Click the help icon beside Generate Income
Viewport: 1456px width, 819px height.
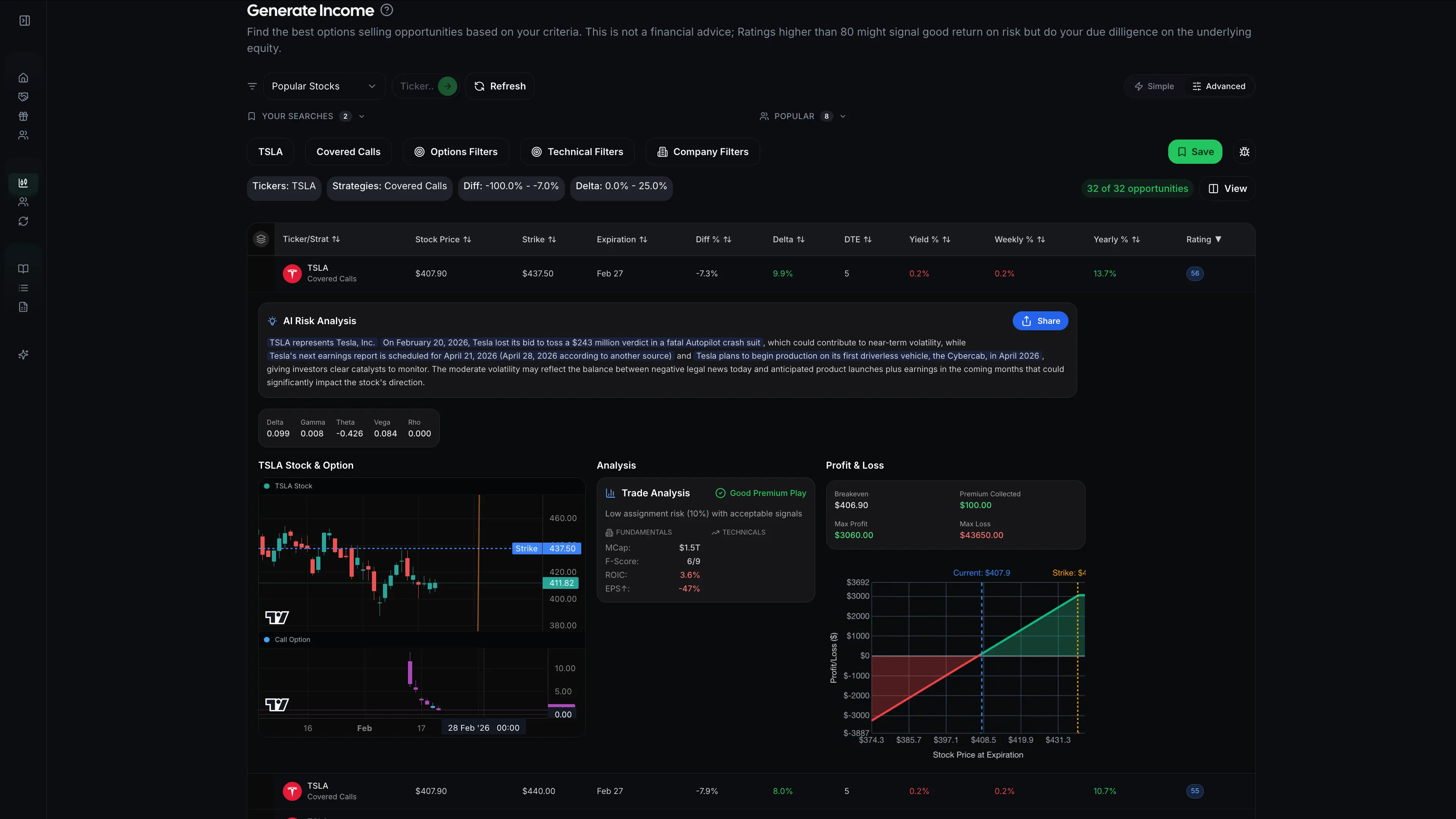[387, 10]
